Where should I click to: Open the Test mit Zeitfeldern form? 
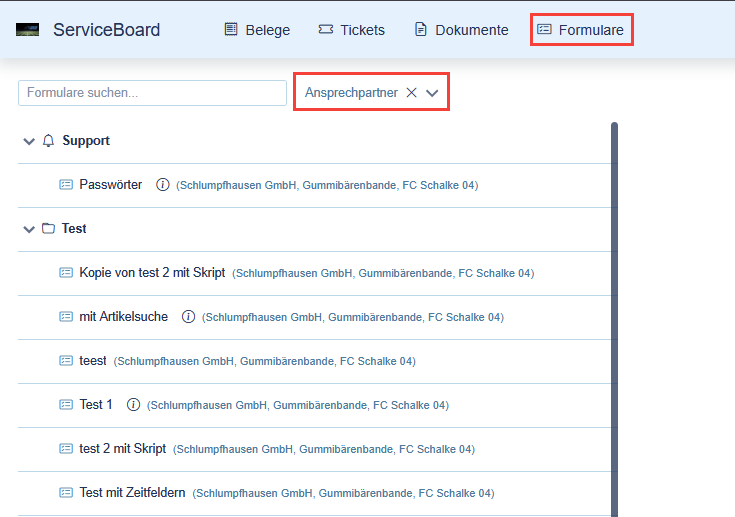[x=132, y=493]
